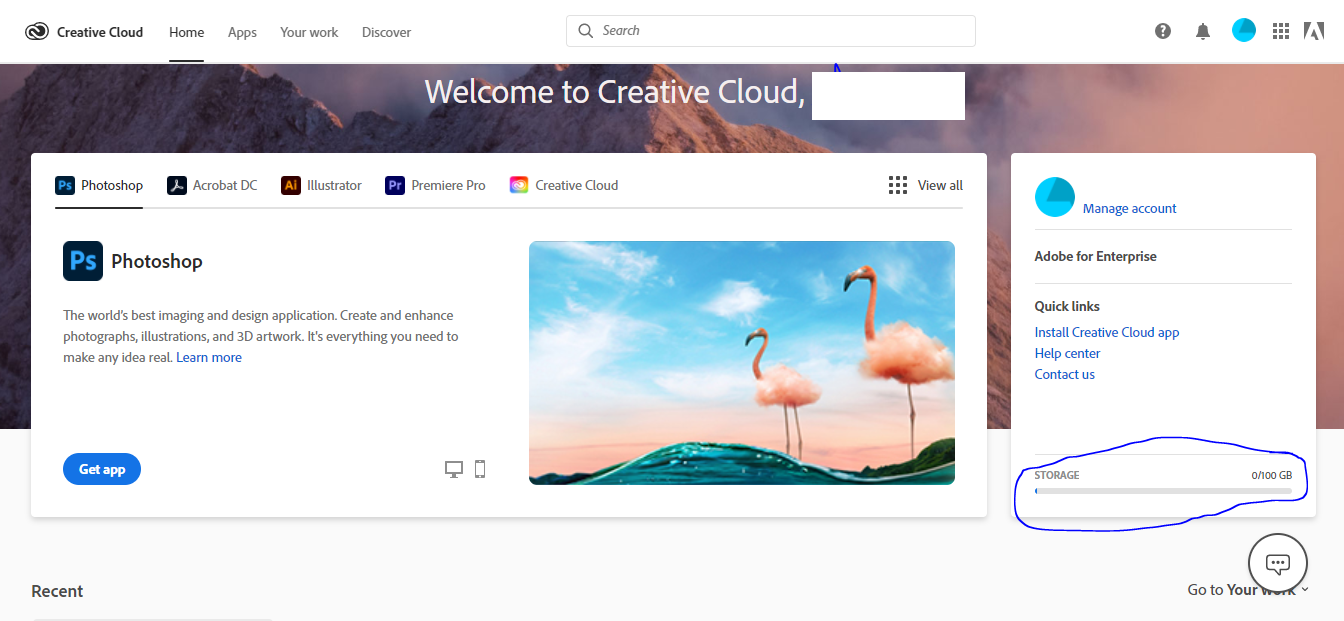The image size is (1344, 621).
Task: Open the Help question mark icon
Action: point(1162,31)
